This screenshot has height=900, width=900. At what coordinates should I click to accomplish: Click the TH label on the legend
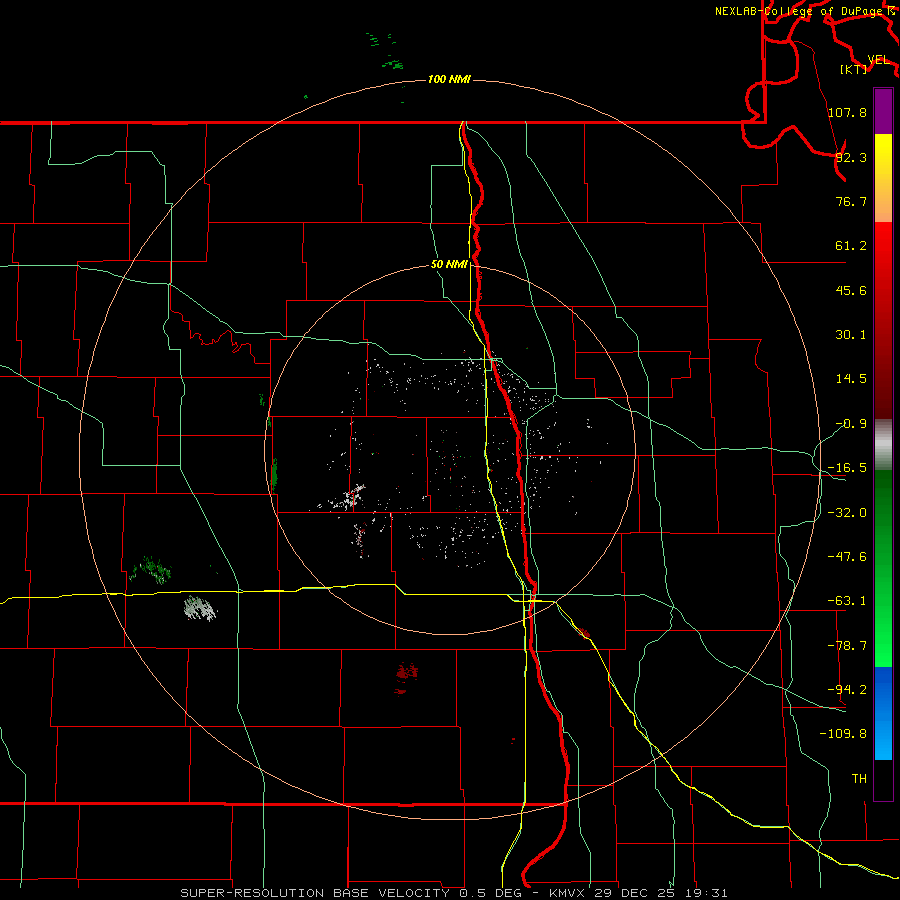(x=859, y=779)
